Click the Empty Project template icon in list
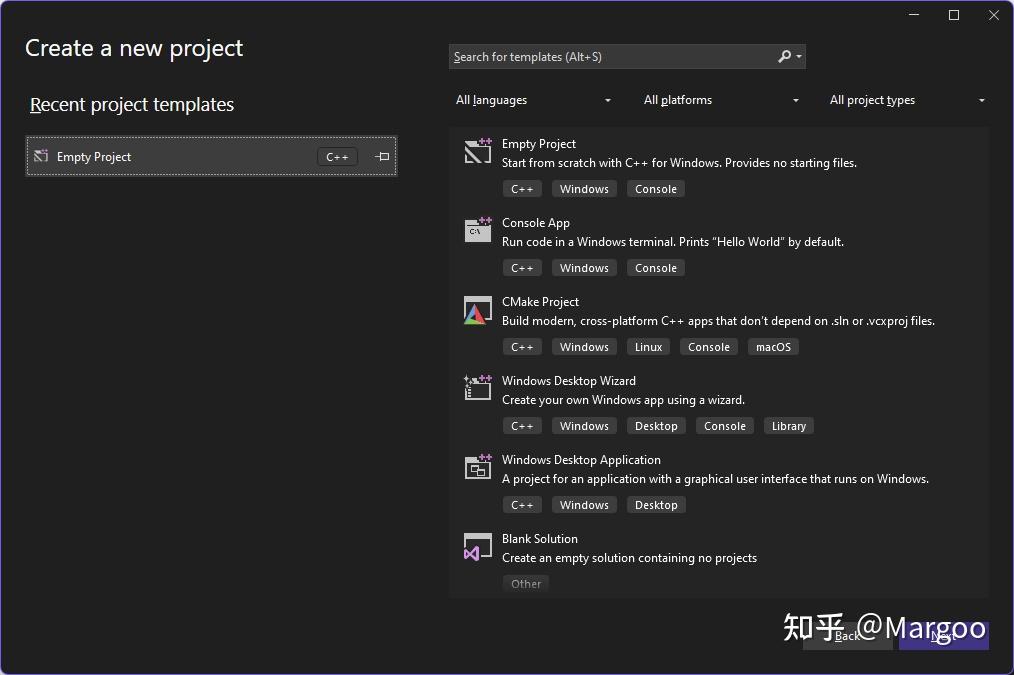 point(478,151)
